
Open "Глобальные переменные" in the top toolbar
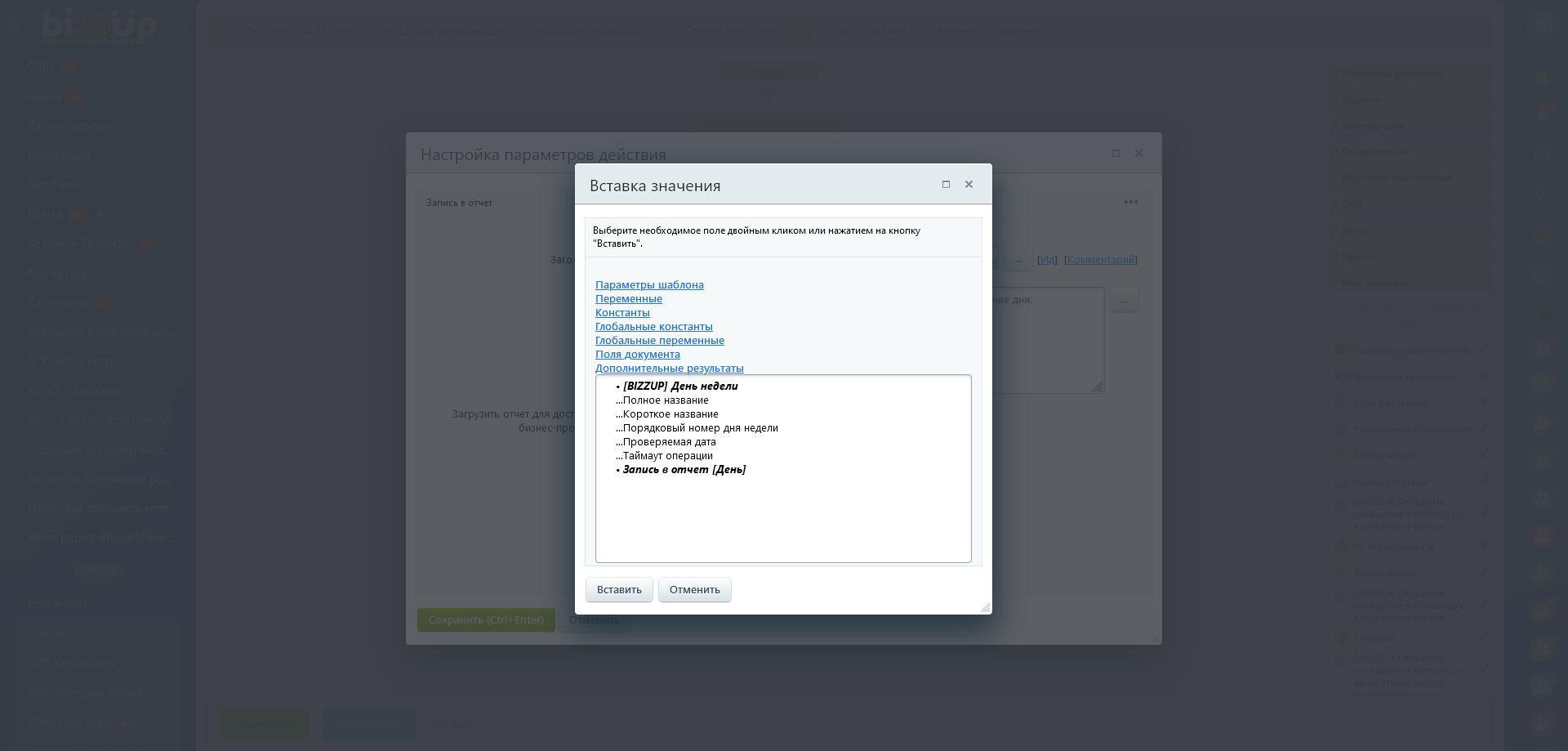click(437, 31)
